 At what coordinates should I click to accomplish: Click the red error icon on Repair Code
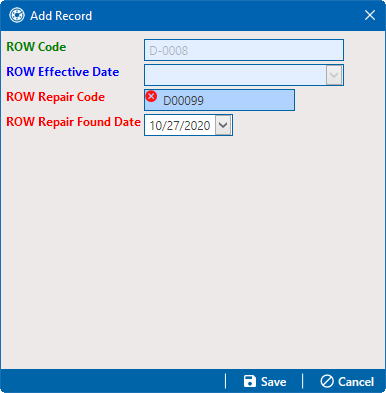click(151, 96)
